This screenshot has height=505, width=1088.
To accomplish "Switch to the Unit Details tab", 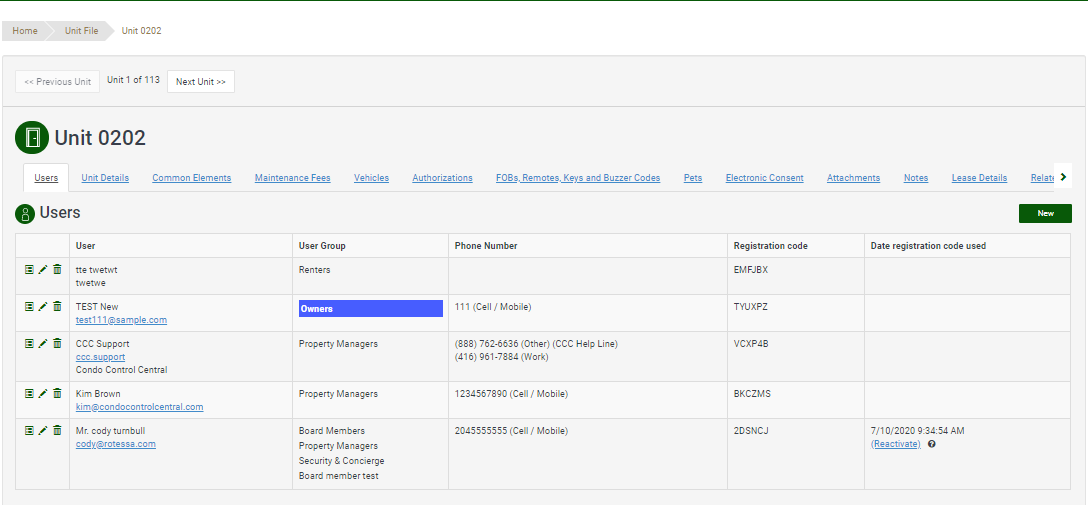I will coord(105,178).
